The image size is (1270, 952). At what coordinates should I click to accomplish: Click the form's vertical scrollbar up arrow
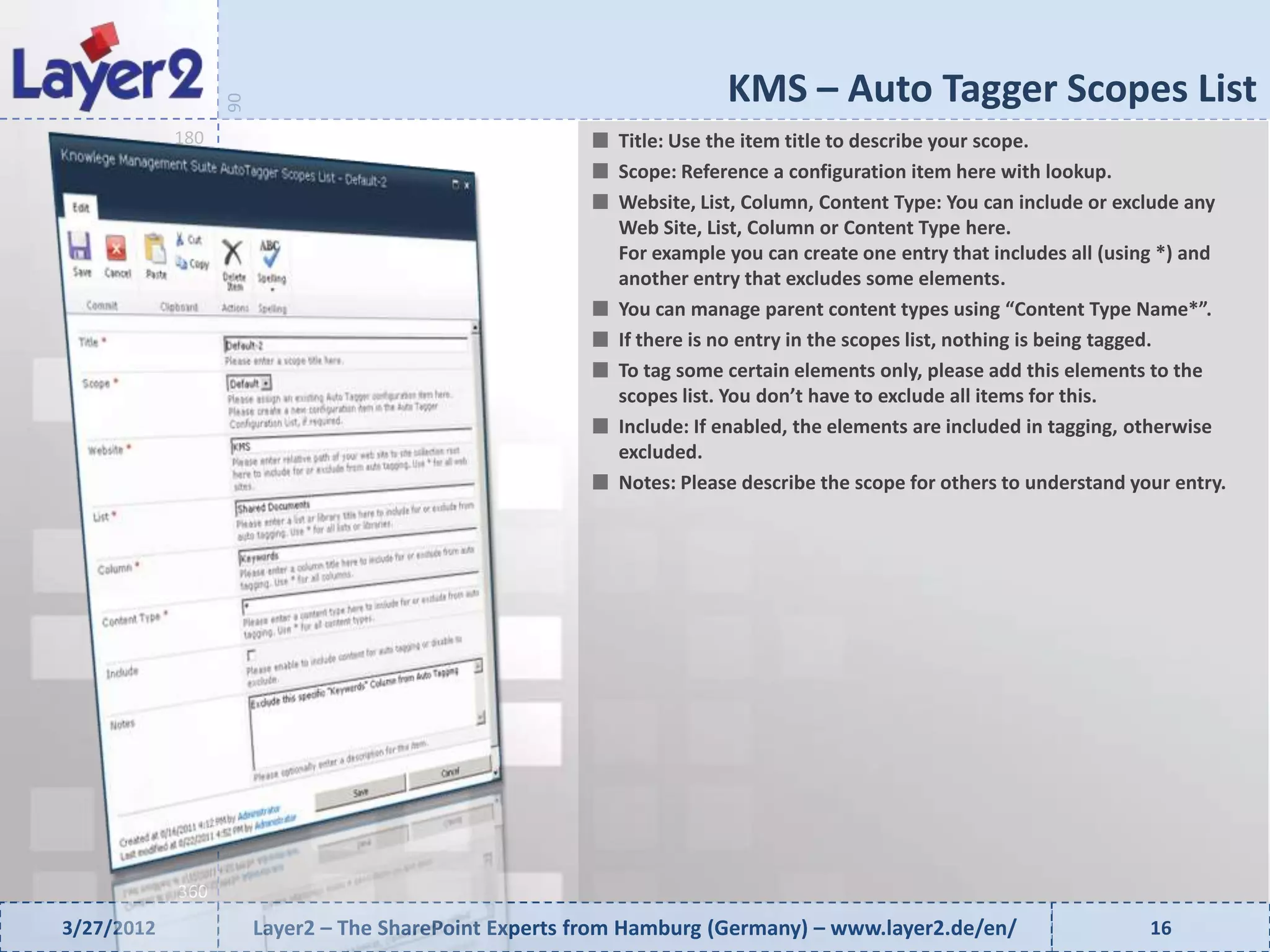point(476,327)
